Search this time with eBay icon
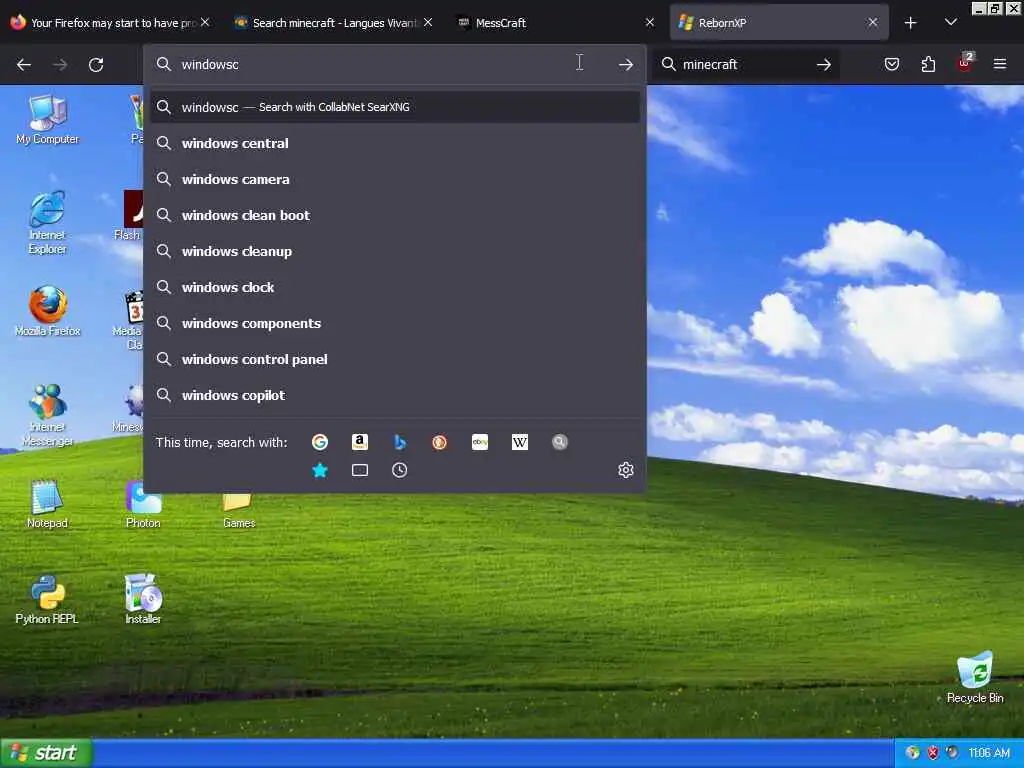This screenshot has height=768, width=1024. point(480,442)
